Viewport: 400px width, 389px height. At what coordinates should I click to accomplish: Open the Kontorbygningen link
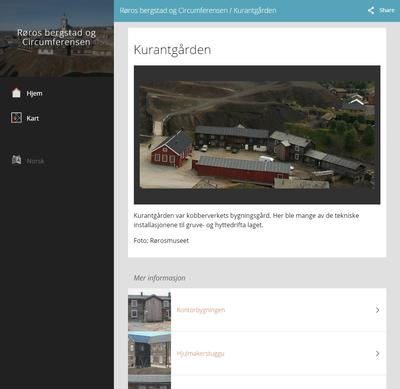pos(201,310)
